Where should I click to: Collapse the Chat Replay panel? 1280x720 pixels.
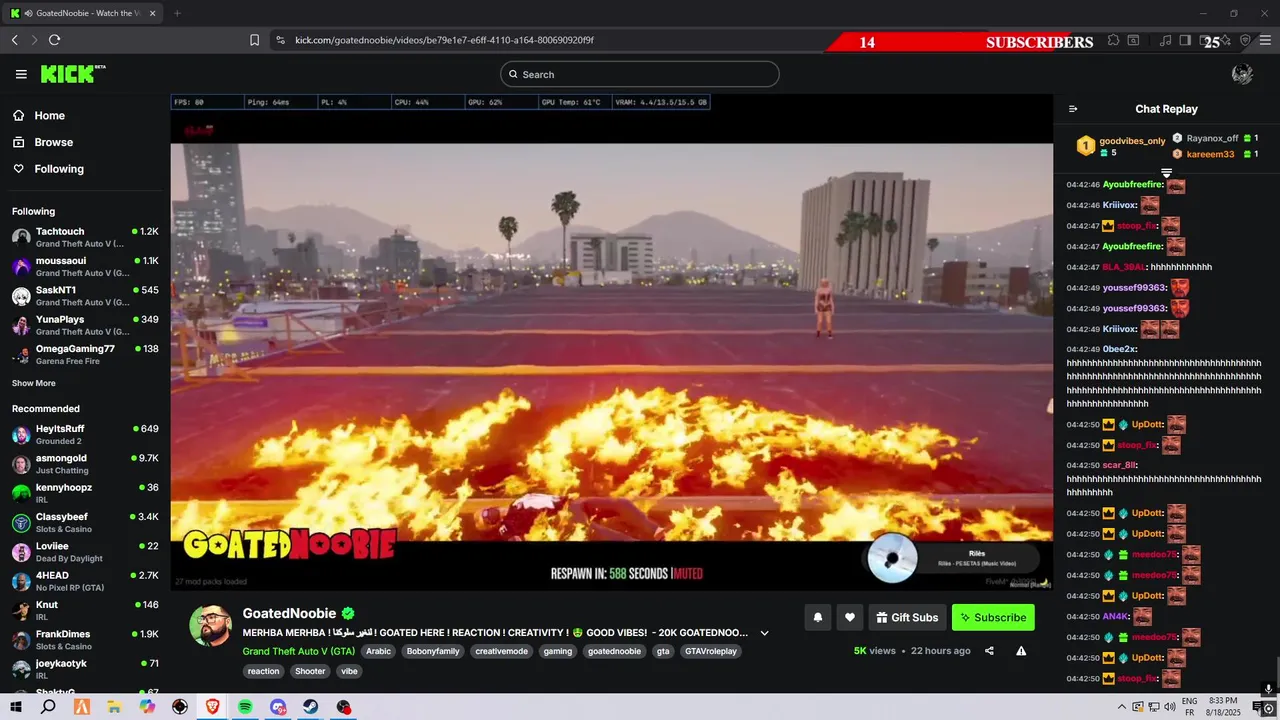click(x=1073, y=109)
